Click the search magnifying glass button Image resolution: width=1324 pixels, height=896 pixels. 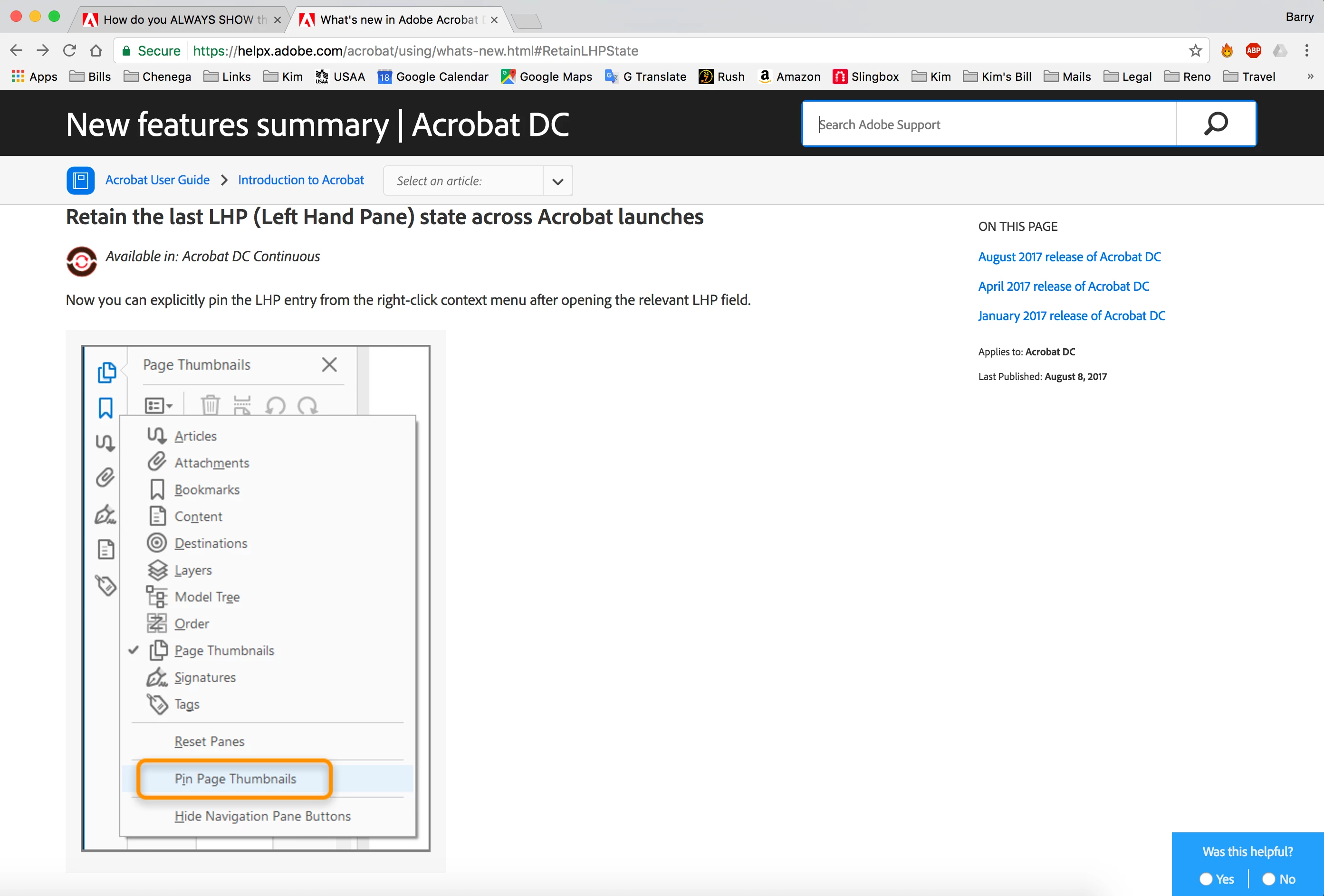pyautogui.click(x=1216, y=124)
